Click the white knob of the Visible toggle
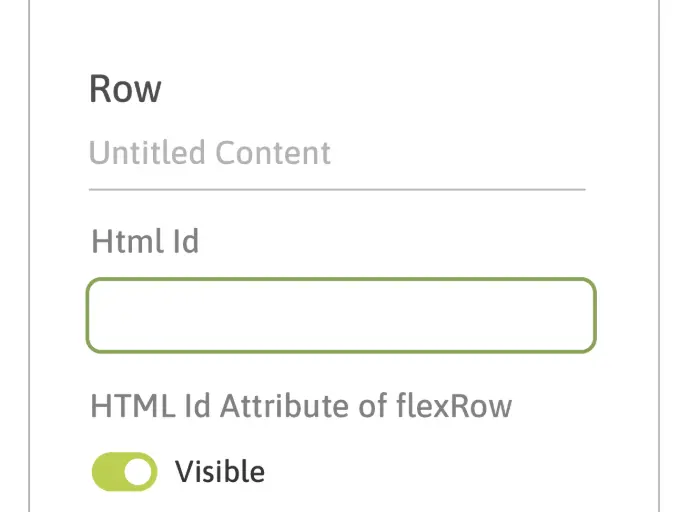 tap(141, 472)
